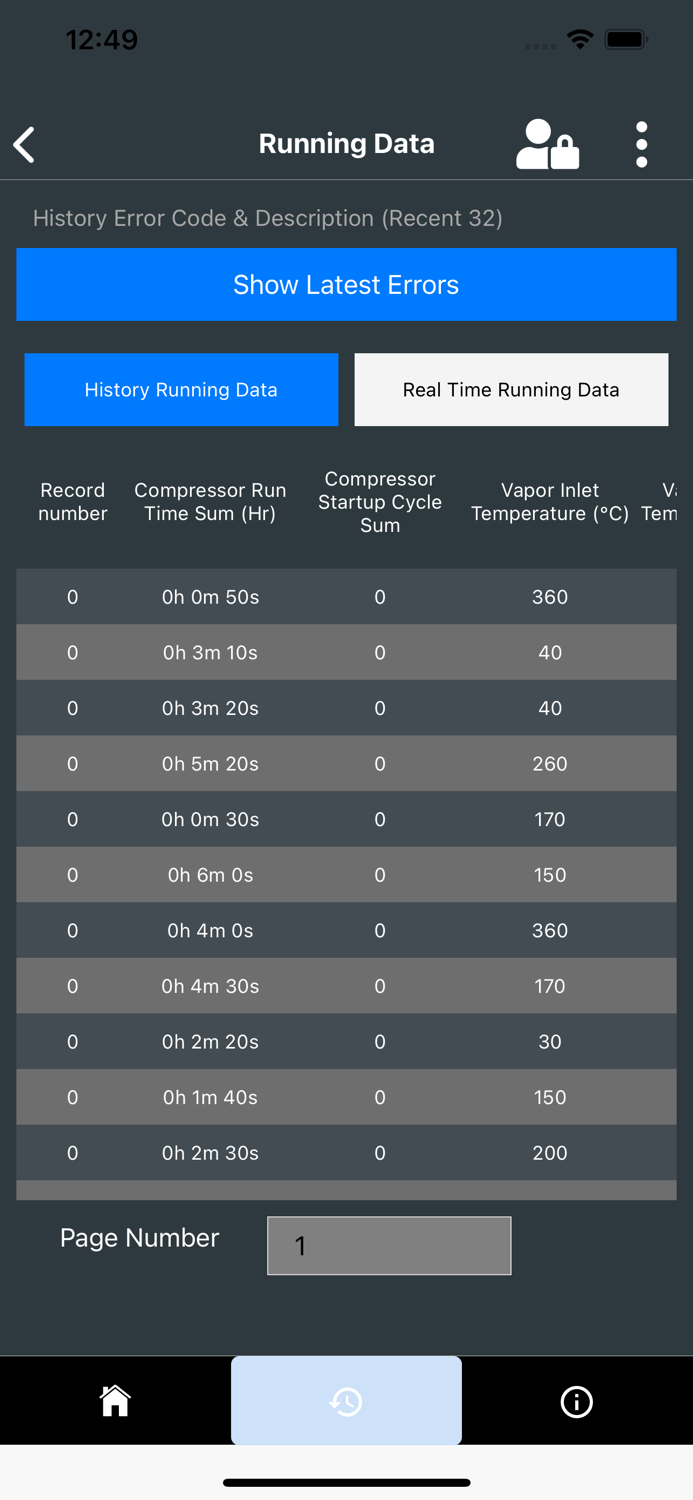This screenshot has height=1500, width=693.
Task: Tap the back arrow icon
Action: pos(25,145)
